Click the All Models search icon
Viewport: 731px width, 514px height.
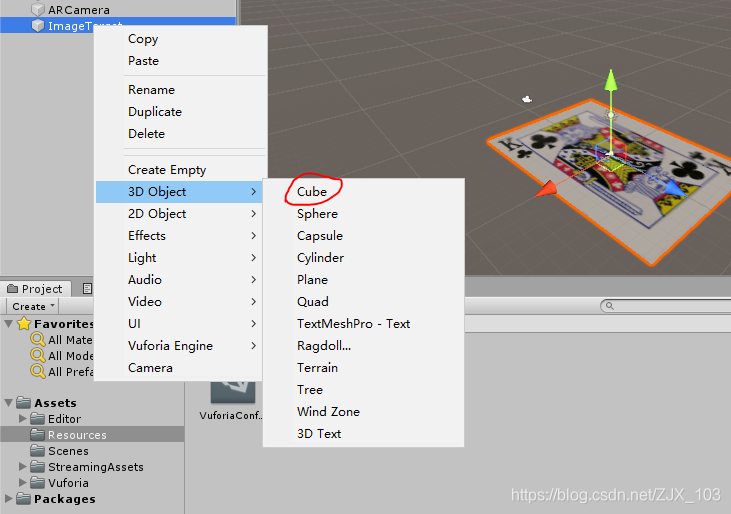(x=37, y=356)
